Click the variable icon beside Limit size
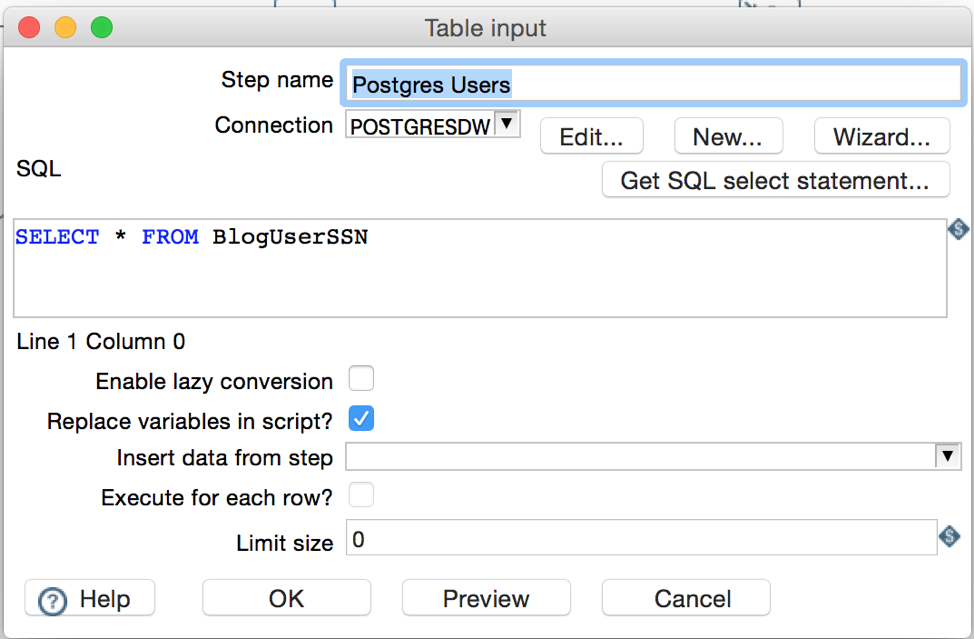Image resolution: width=974 pixels, height=639 pixels. tap(949, 536)
